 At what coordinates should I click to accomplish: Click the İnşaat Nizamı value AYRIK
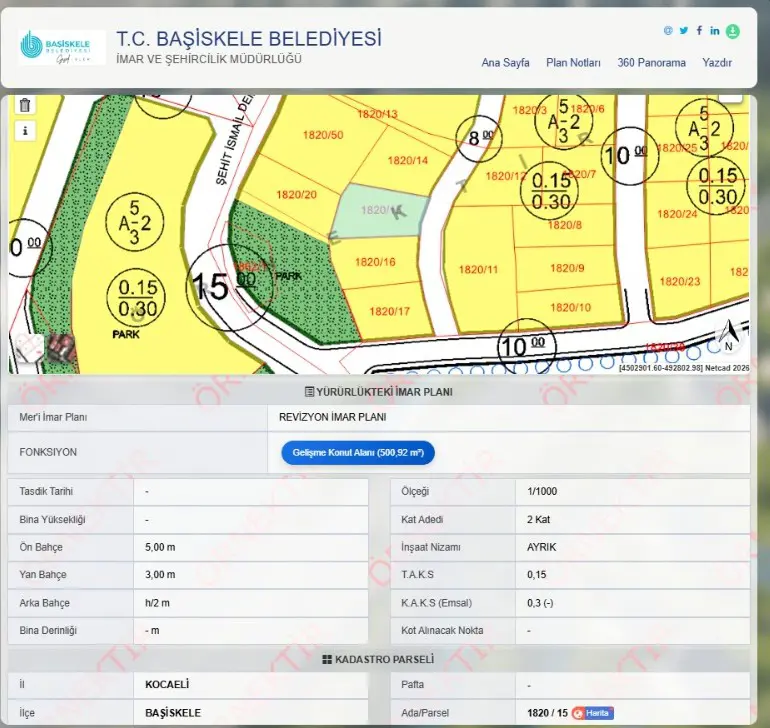tap(542, 547)
